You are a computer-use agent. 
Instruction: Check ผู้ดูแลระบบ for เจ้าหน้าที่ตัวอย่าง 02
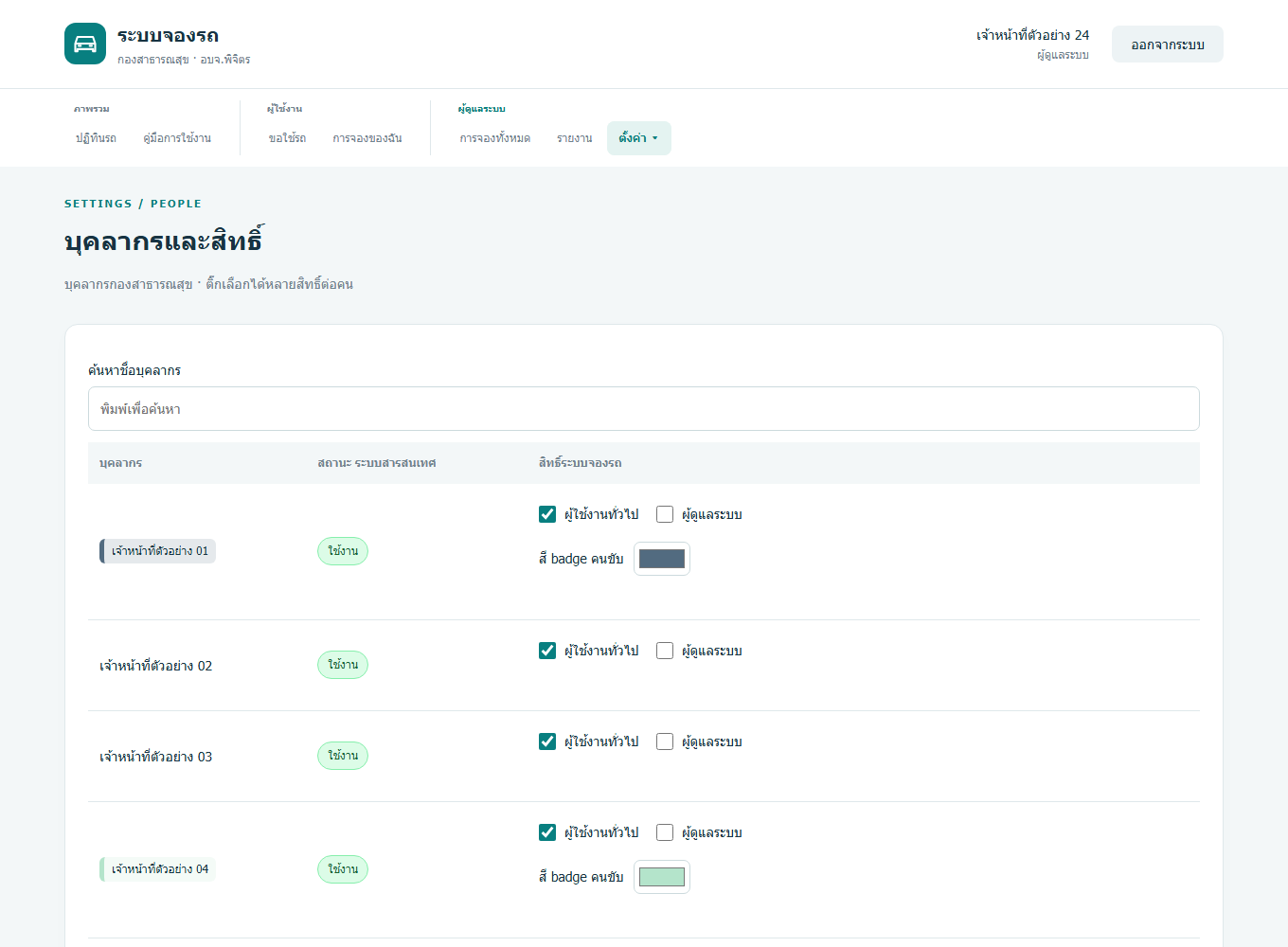665,651
